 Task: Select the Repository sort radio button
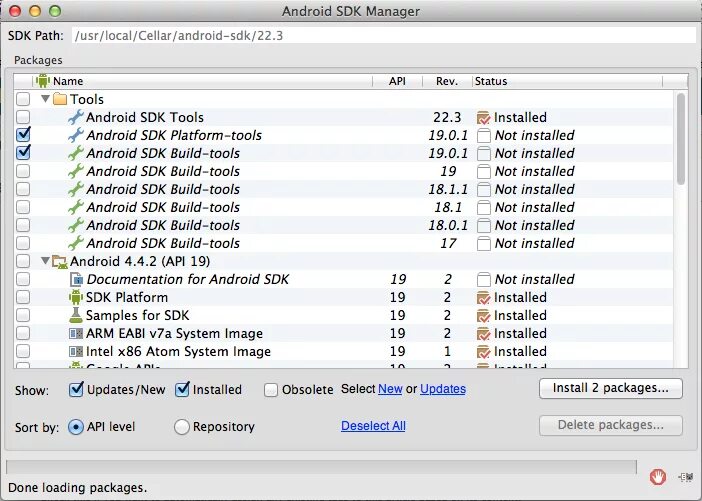tap(182, 426)
